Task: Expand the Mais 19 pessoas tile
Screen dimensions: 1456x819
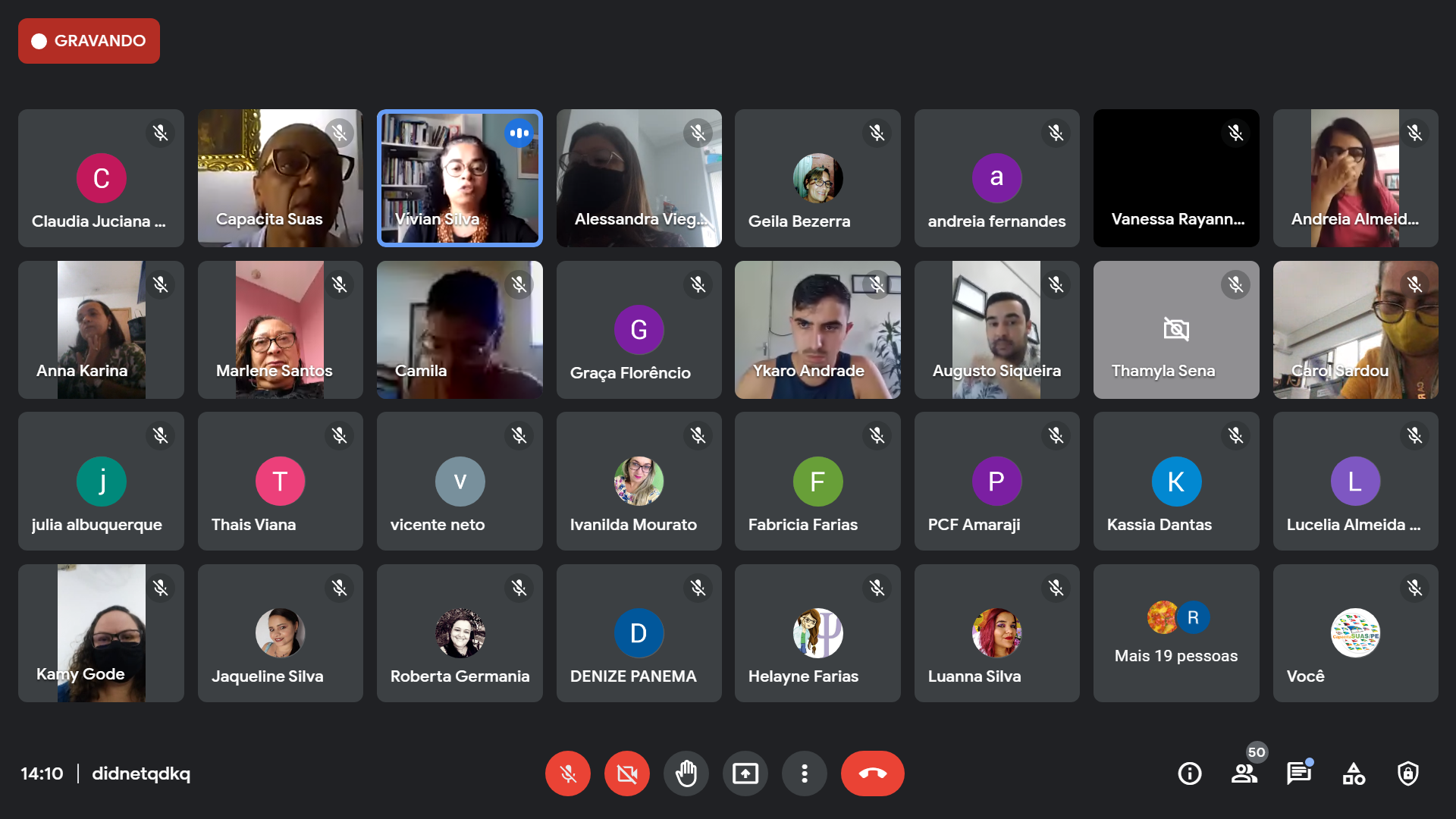Action: [1176, 633]
